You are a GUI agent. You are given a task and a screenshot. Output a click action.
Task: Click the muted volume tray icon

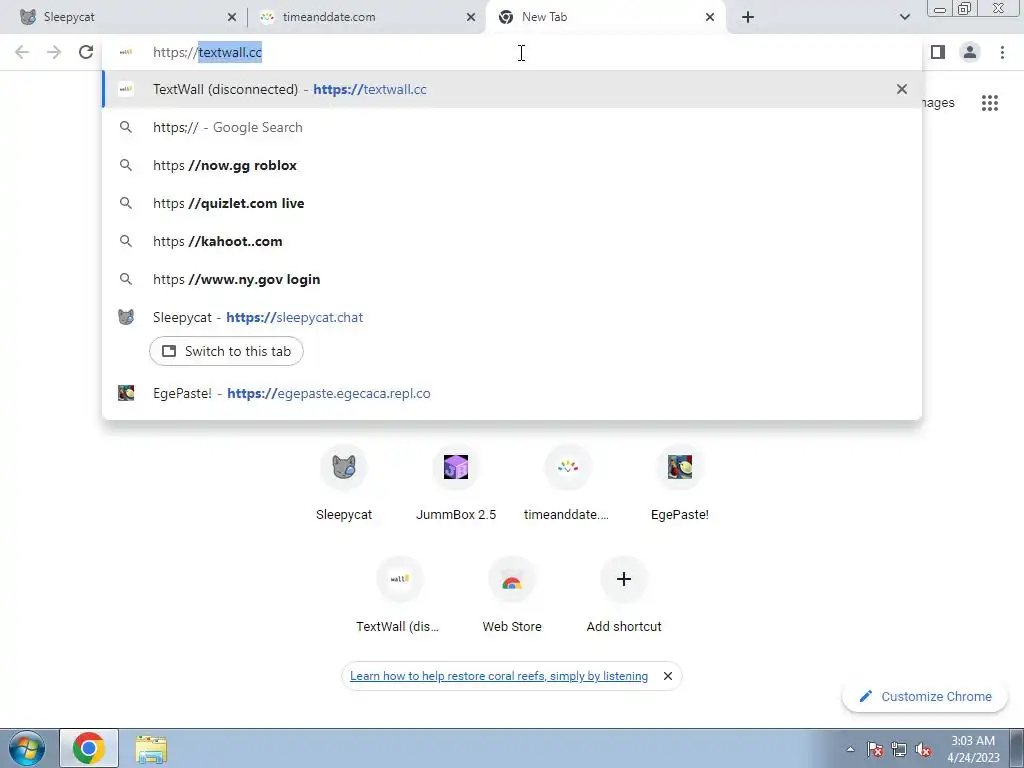(923, 749)
